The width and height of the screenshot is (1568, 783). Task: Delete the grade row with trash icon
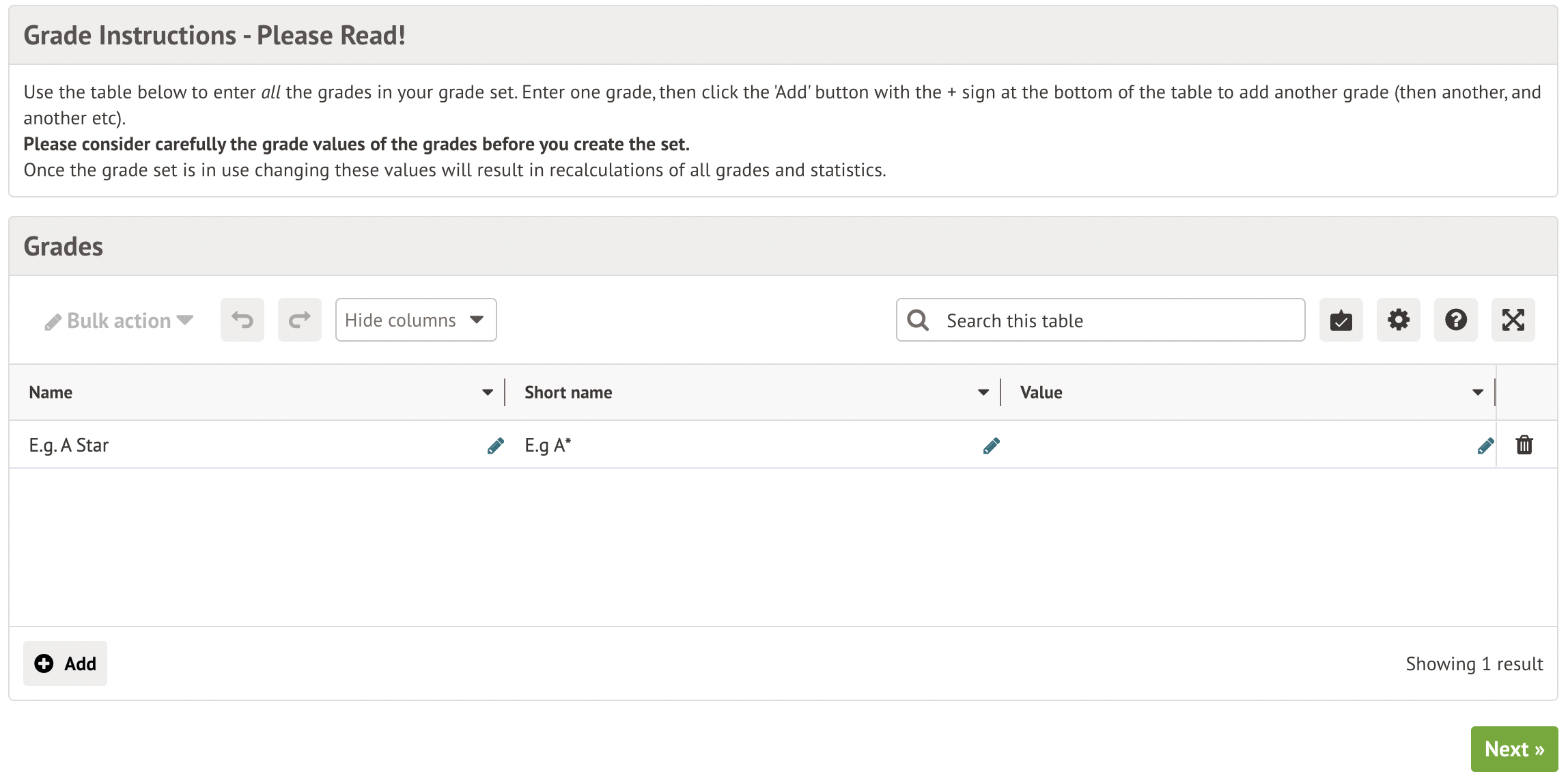(x=1524, y=445)
